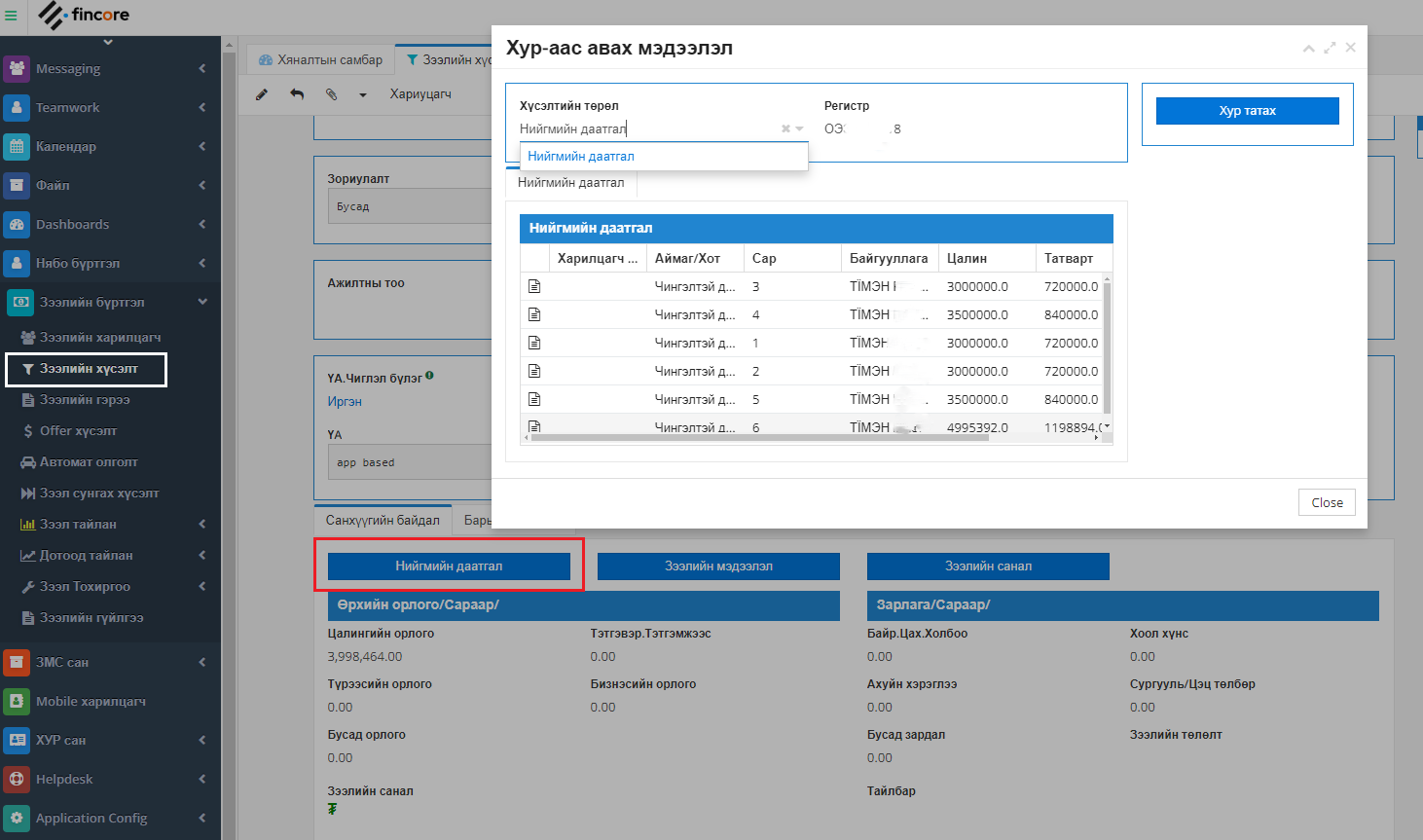The image size is (1423, 840).
Task: Switch to Санхүүгийн байдал tab
Action: pos(383,520)
